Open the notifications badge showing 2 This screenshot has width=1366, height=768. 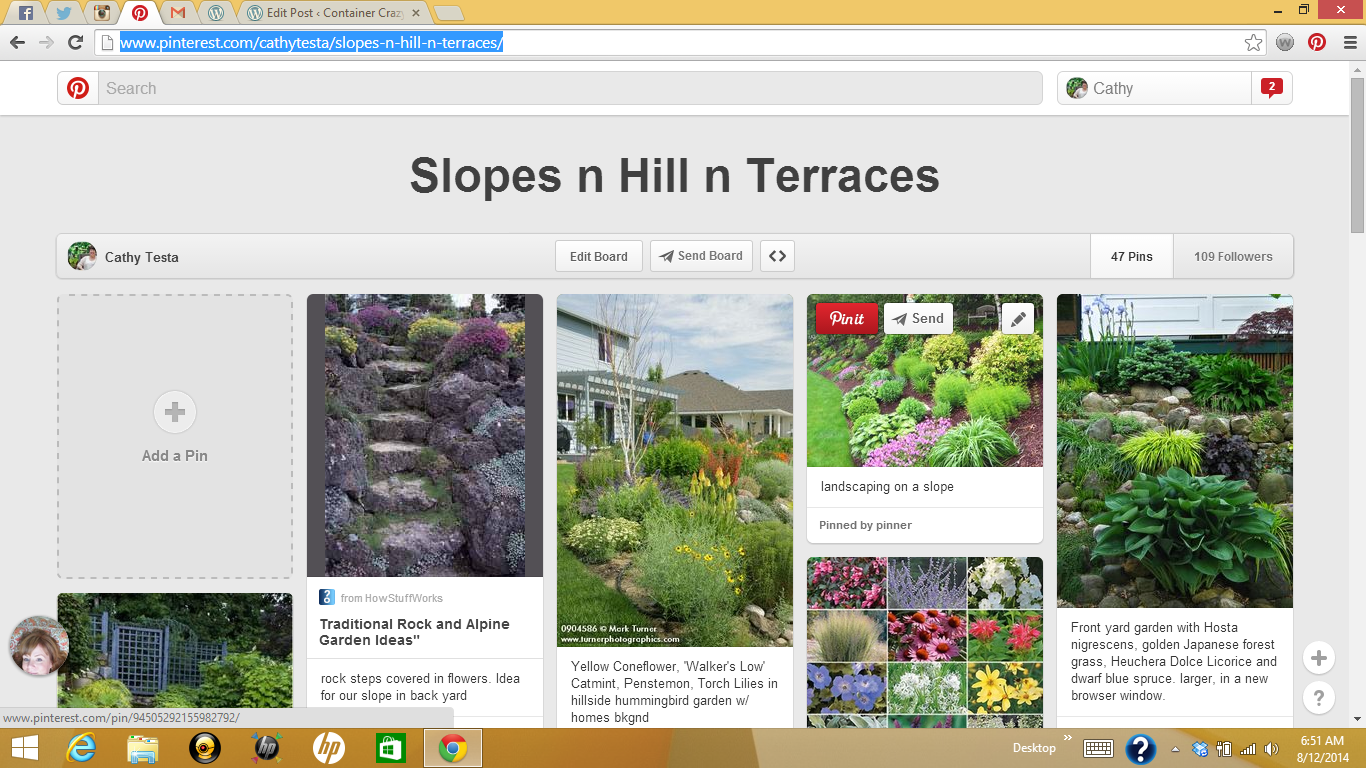point(1271,88)
